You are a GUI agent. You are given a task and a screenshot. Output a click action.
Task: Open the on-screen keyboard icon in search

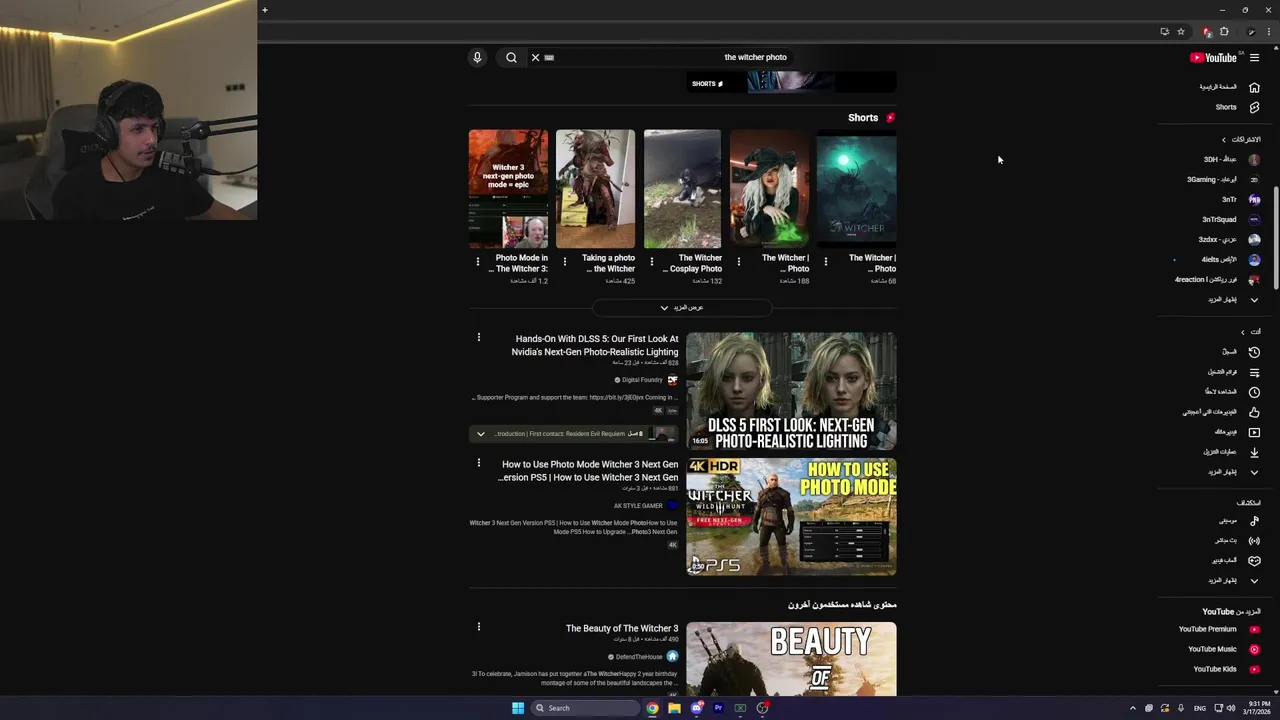(x=549, y=57)
